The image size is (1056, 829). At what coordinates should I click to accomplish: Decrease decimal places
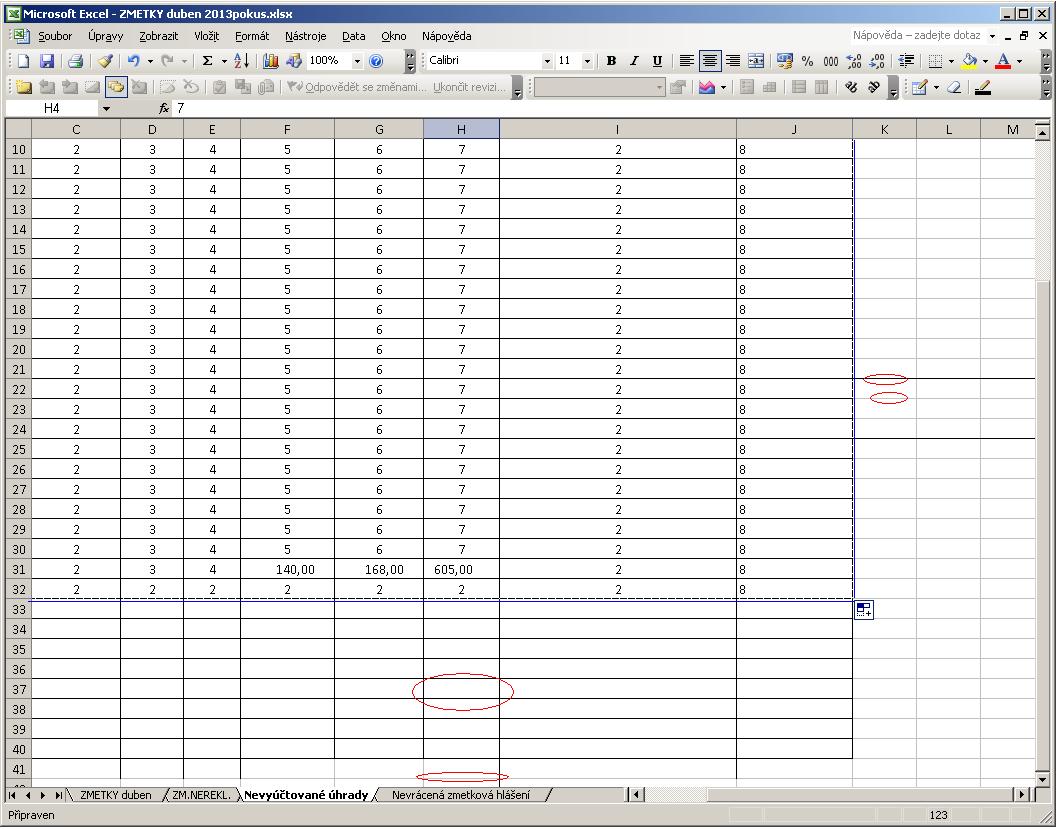877,61
